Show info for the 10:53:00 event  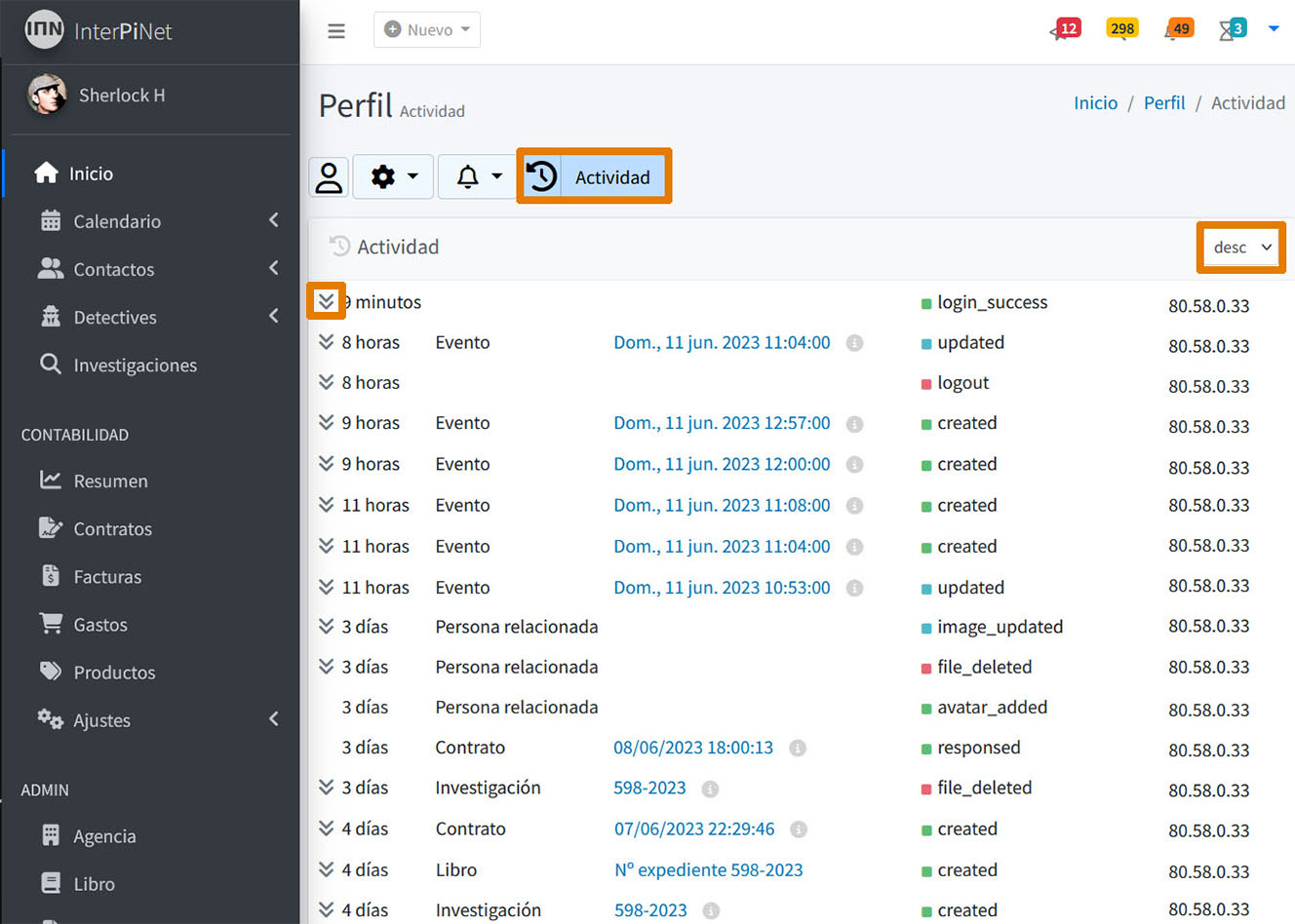click(854, 588)
